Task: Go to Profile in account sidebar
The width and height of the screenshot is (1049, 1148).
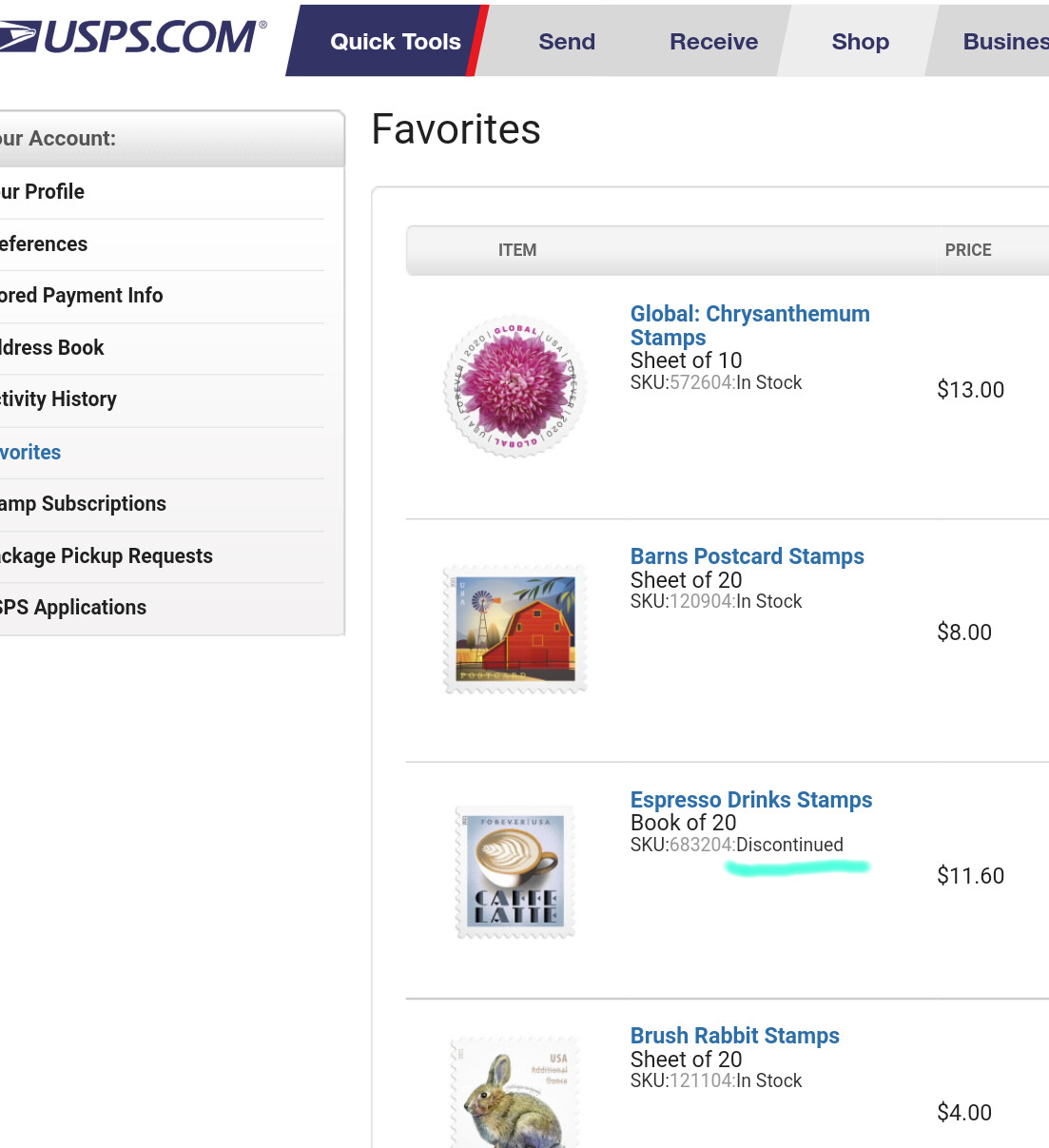Action: click(x=43, y=192)
